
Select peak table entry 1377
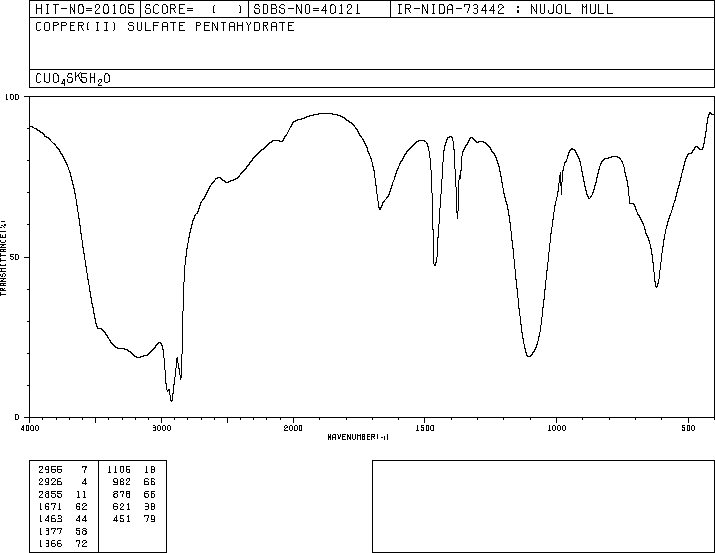[x=50, y=531]
